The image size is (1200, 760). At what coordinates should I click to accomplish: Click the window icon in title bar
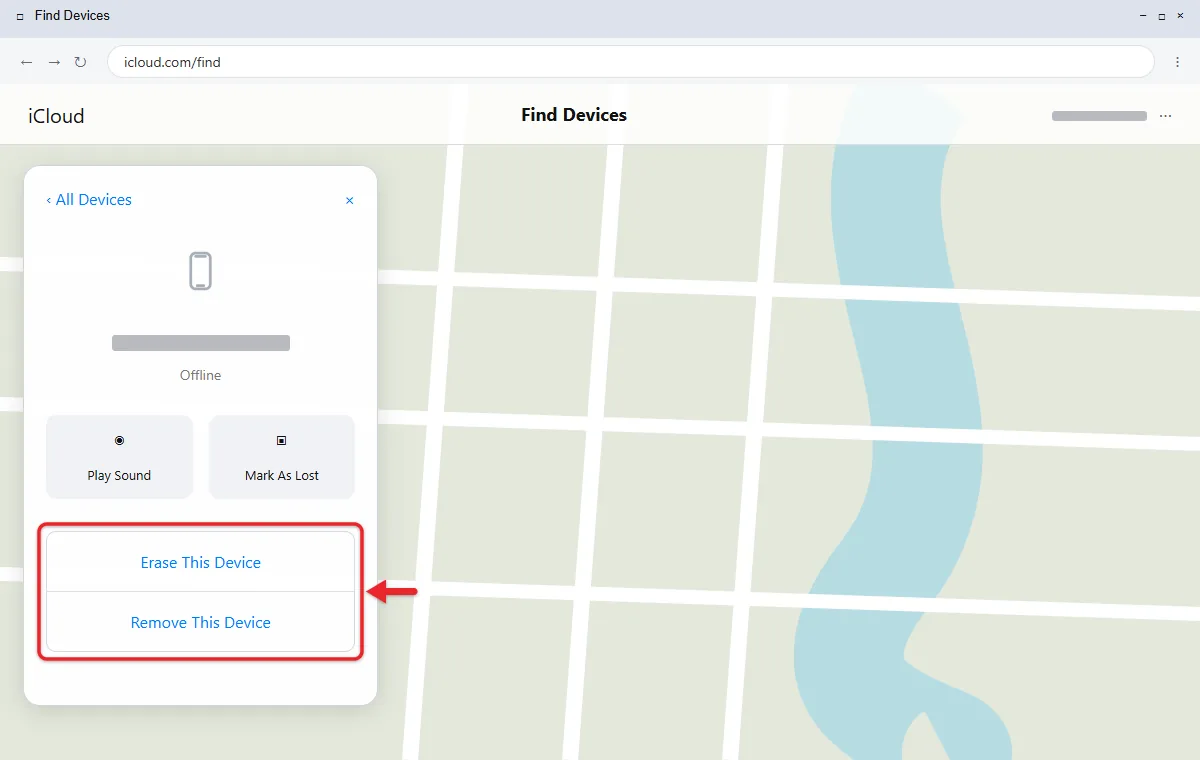(x=20, y=17)
